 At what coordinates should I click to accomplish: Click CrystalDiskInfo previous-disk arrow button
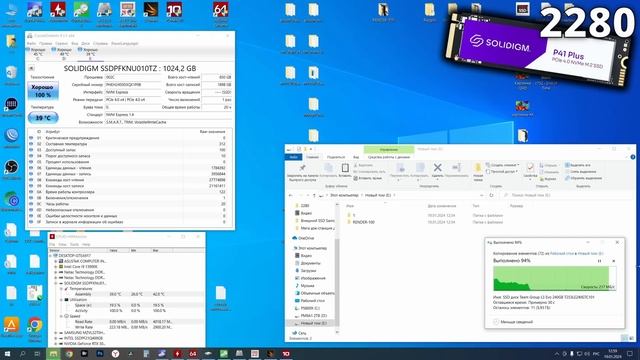point(31,68)
